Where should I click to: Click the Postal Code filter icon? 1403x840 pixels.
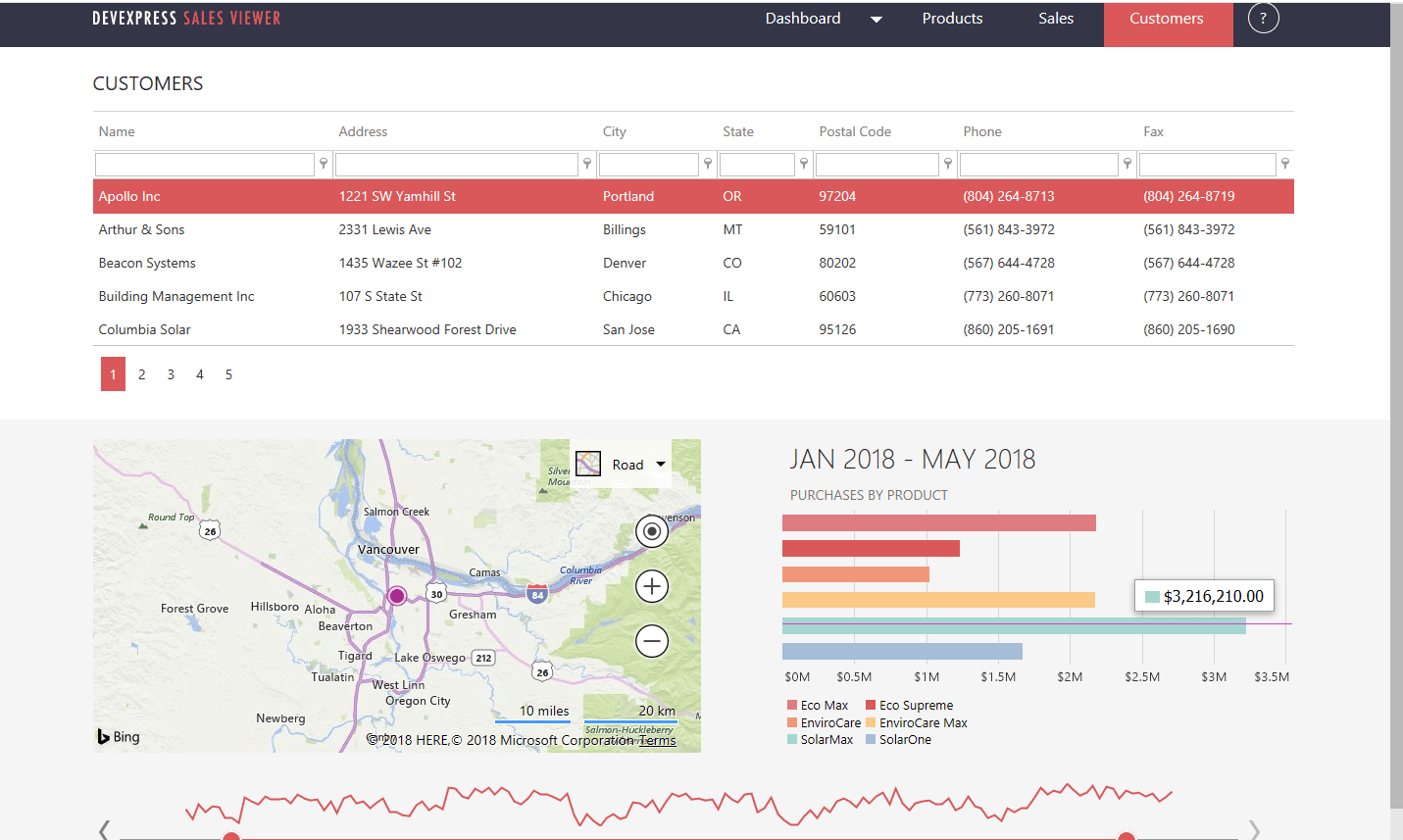[948, 164]
